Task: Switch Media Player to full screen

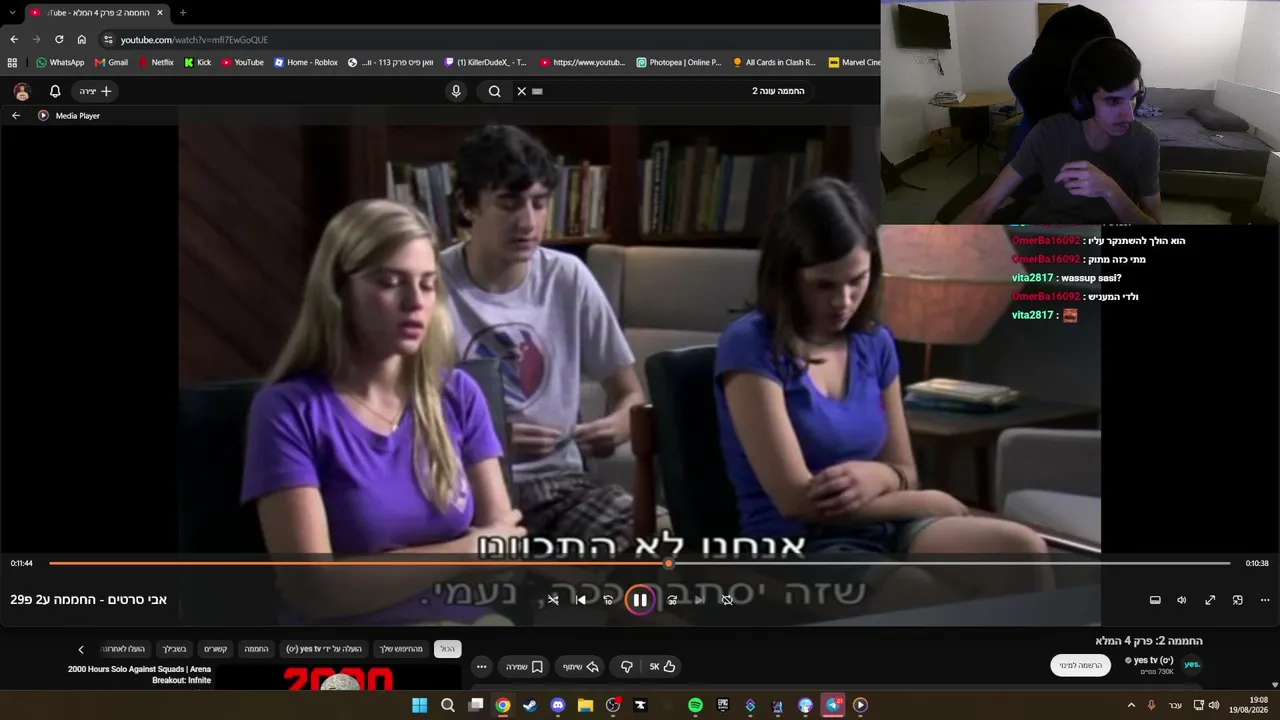Action: (1210, 600)
